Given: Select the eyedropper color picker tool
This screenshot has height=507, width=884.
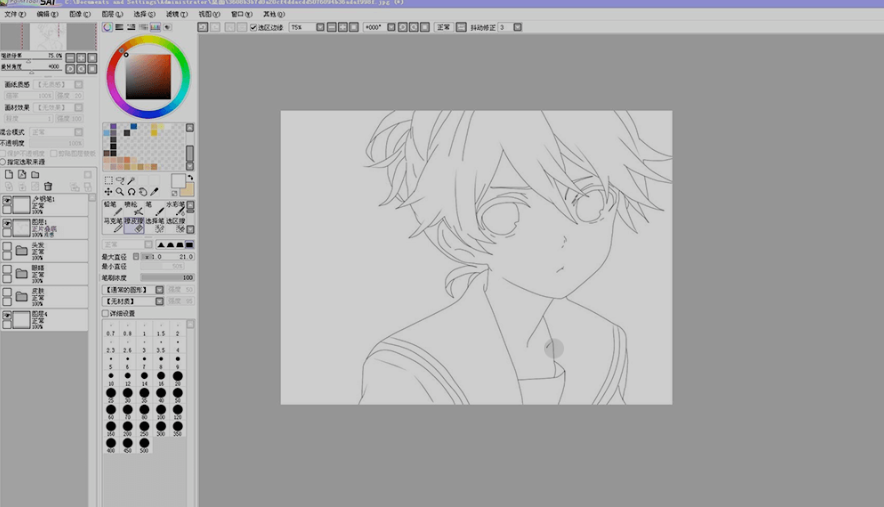Looking at the screenshot, I should coord(154,192).
